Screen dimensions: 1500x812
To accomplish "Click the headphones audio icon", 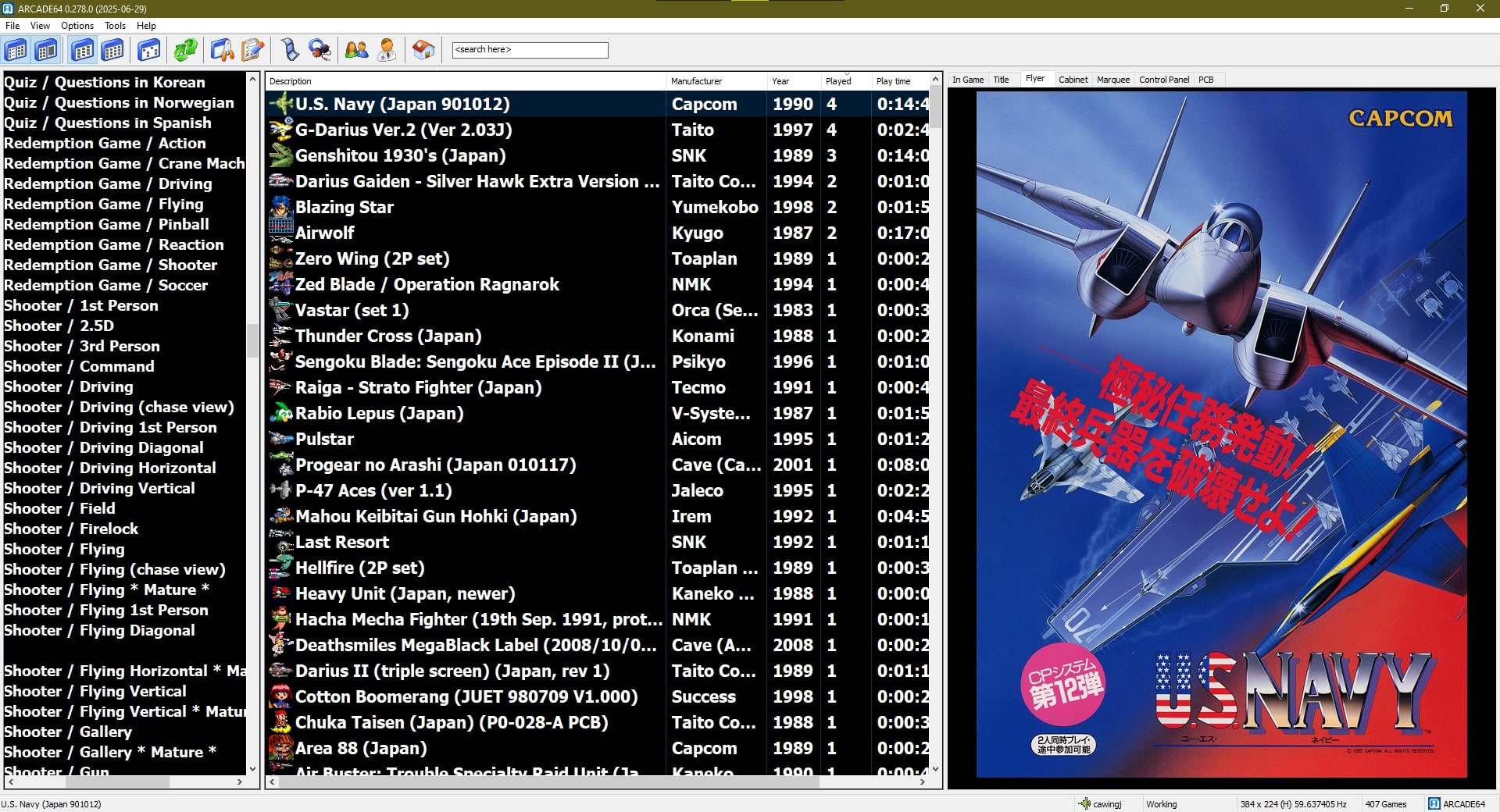I will click(x=320, y=51).
